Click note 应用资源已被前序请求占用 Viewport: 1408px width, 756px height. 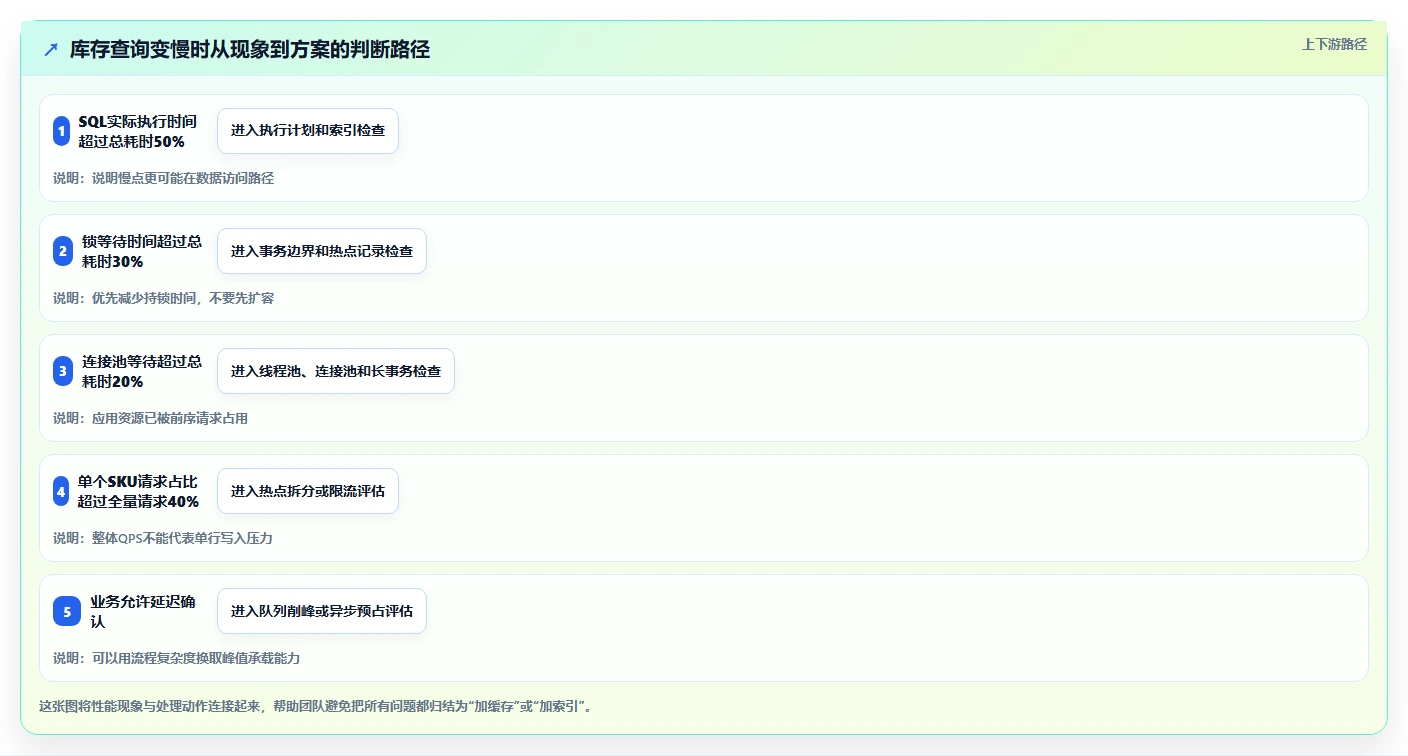(150, 418)
